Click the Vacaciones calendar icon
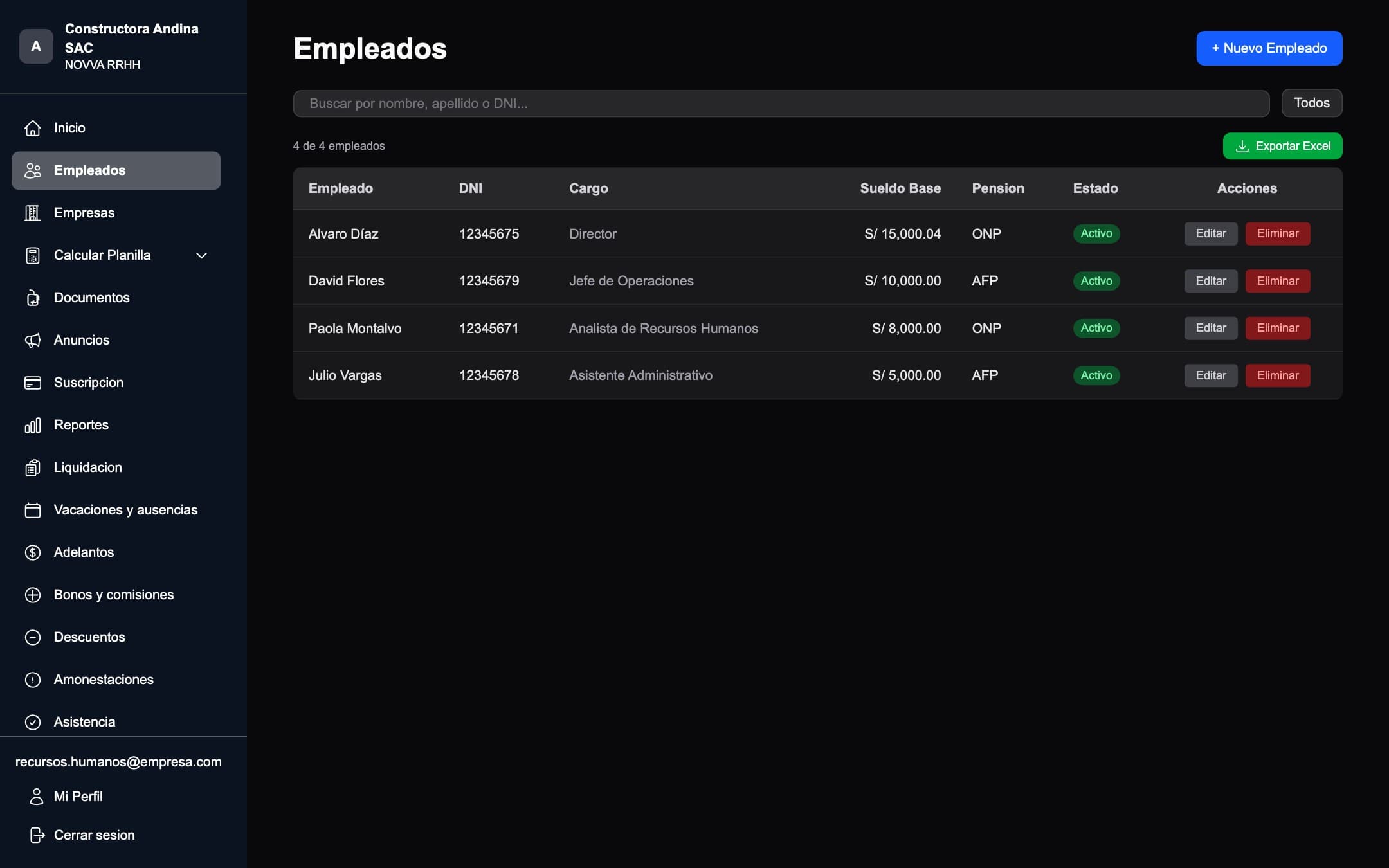Viewport: 1389px width, 868px height. tap(33, 510)
